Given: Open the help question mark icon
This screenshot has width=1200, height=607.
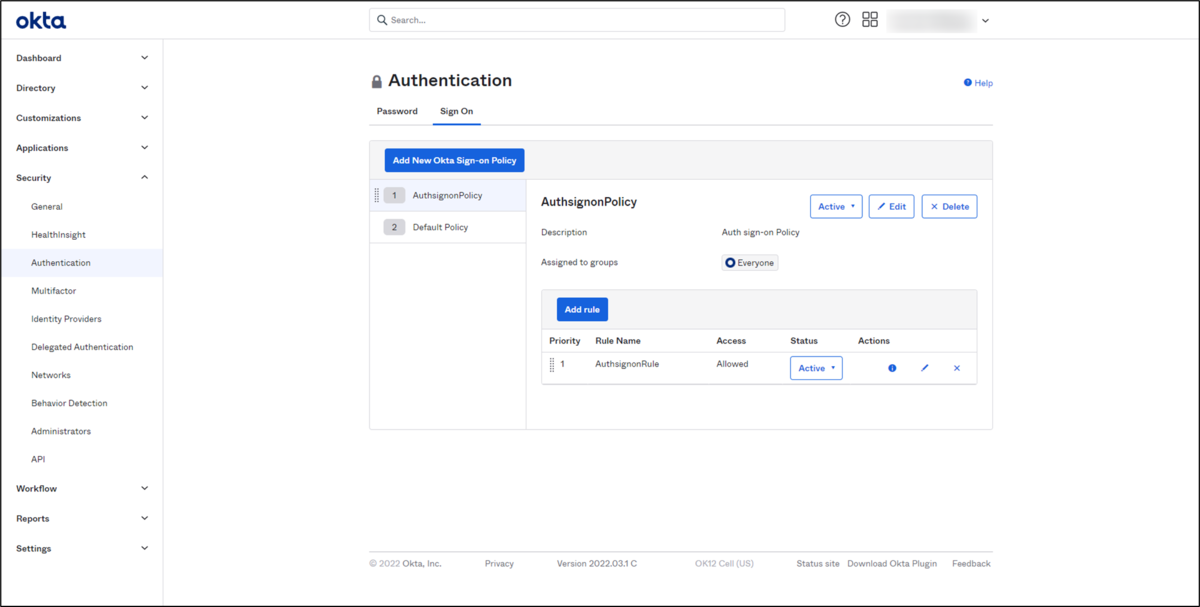Looking at the screenshot, I should click(x=843, y=20).
